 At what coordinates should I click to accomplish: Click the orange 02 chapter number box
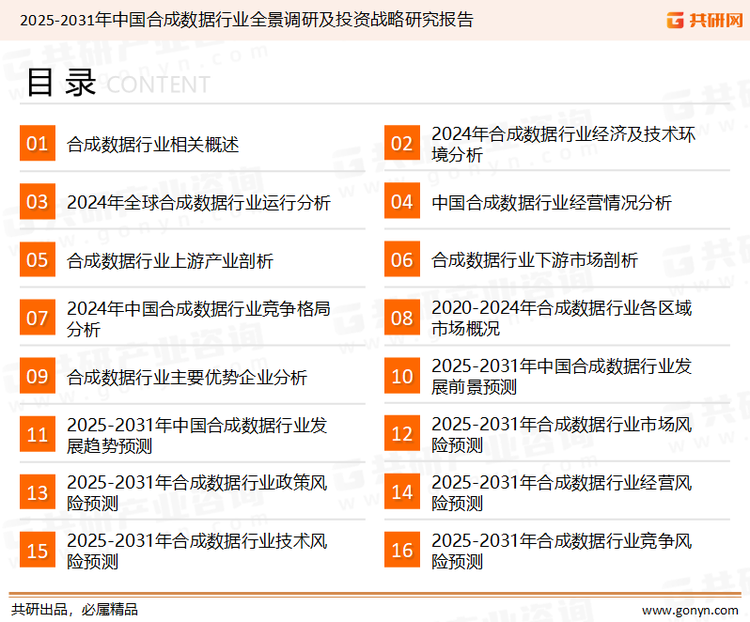pos(402,144)
